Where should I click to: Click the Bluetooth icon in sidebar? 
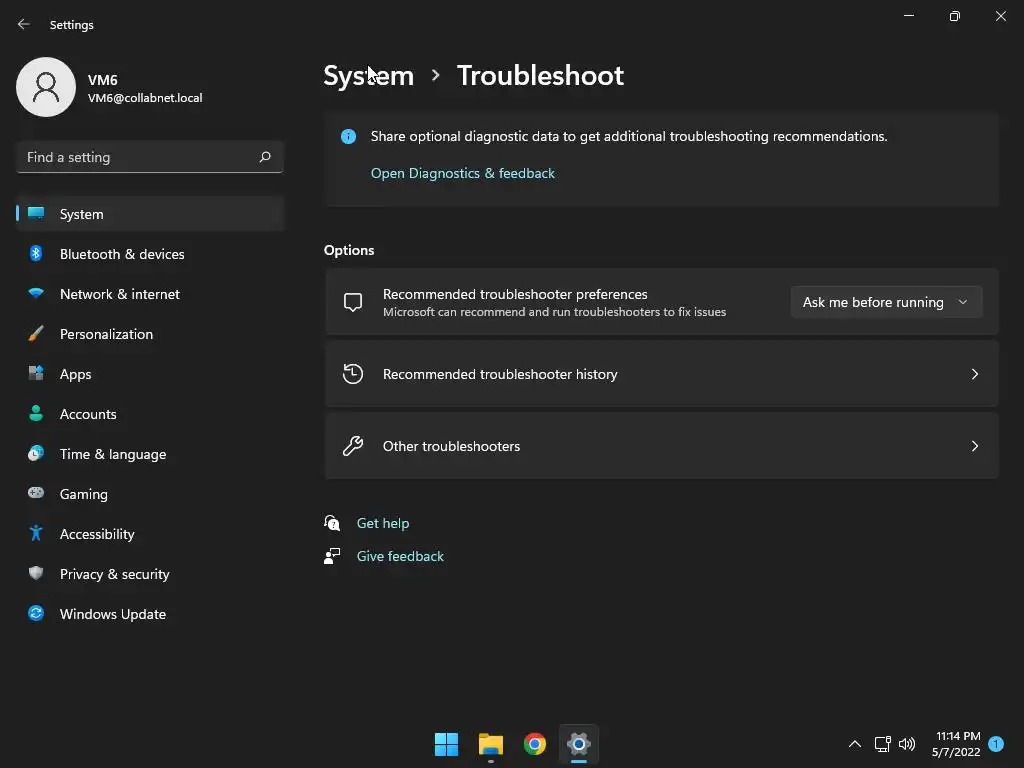coord(36,253)
